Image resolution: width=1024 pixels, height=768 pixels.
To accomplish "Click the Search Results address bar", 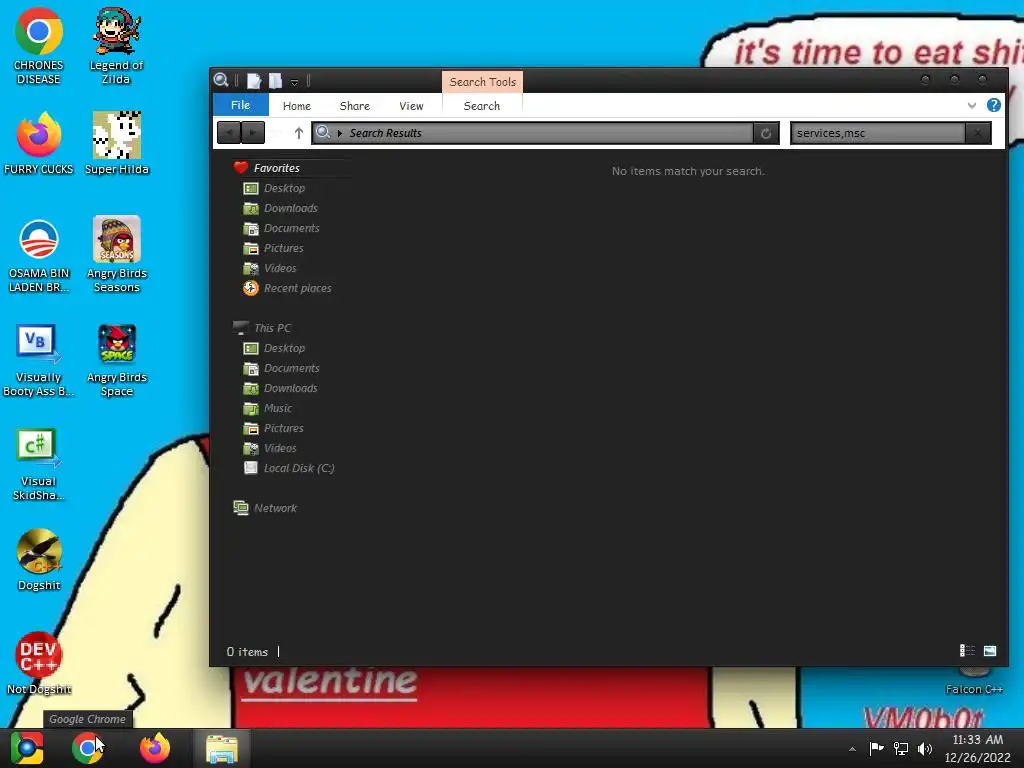I will tap(533, 133).
